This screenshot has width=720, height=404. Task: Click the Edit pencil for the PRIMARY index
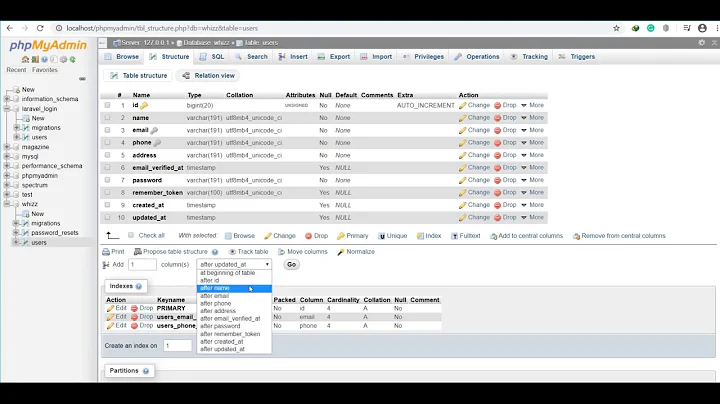pos(110,309)
